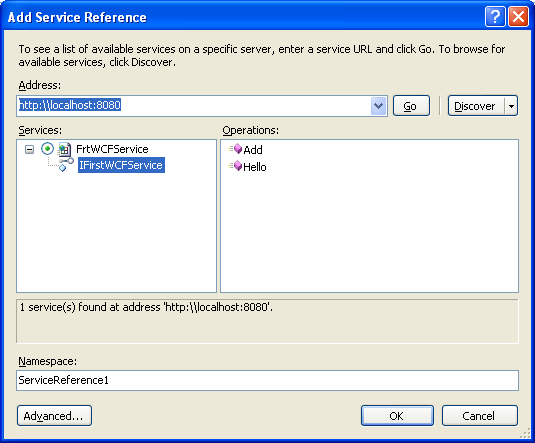Viewport: 535px width, 443px height.
Task: Click the FrtWCFService service file icon
Action: point(64,149)
